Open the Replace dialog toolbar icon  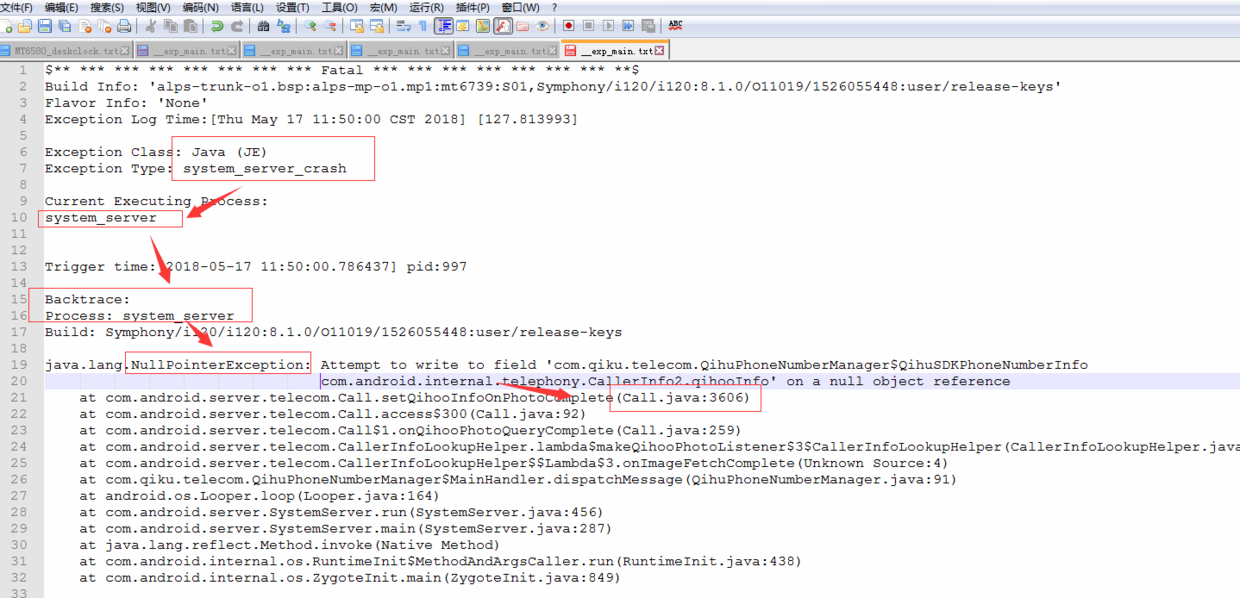pos(283,25)
